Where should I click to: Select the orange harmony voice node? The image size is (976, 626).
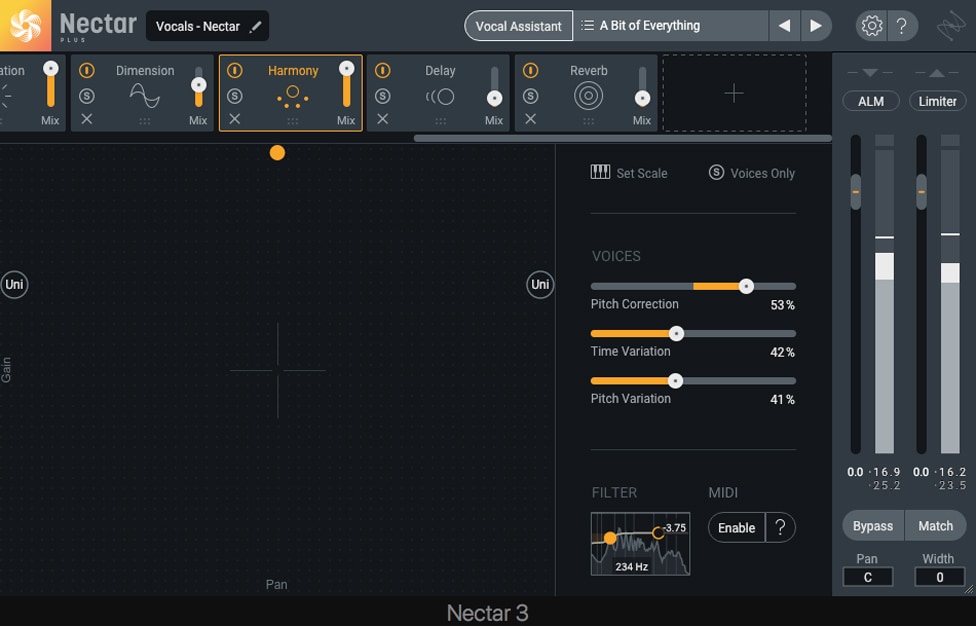(x=278, y=152)
